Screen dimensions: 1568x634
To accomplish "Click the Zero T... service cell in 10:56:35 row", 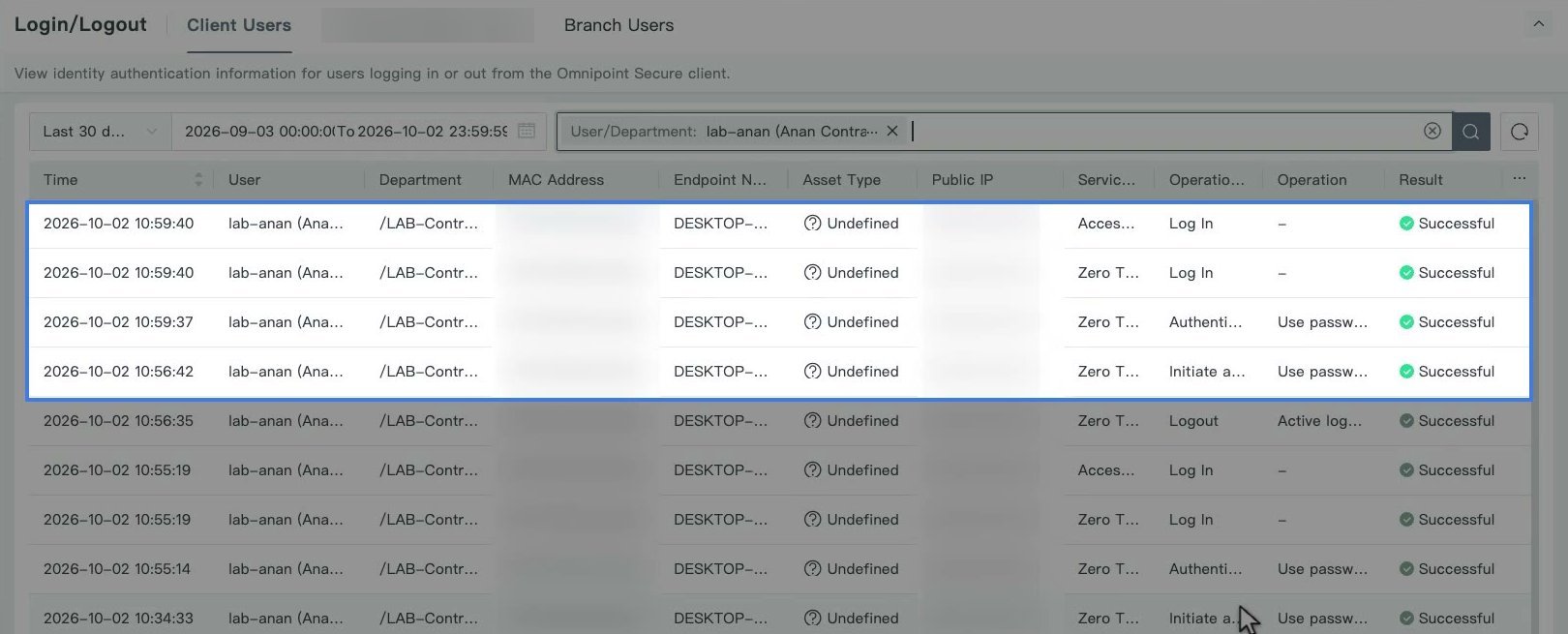I will (x=1108, y=421).
